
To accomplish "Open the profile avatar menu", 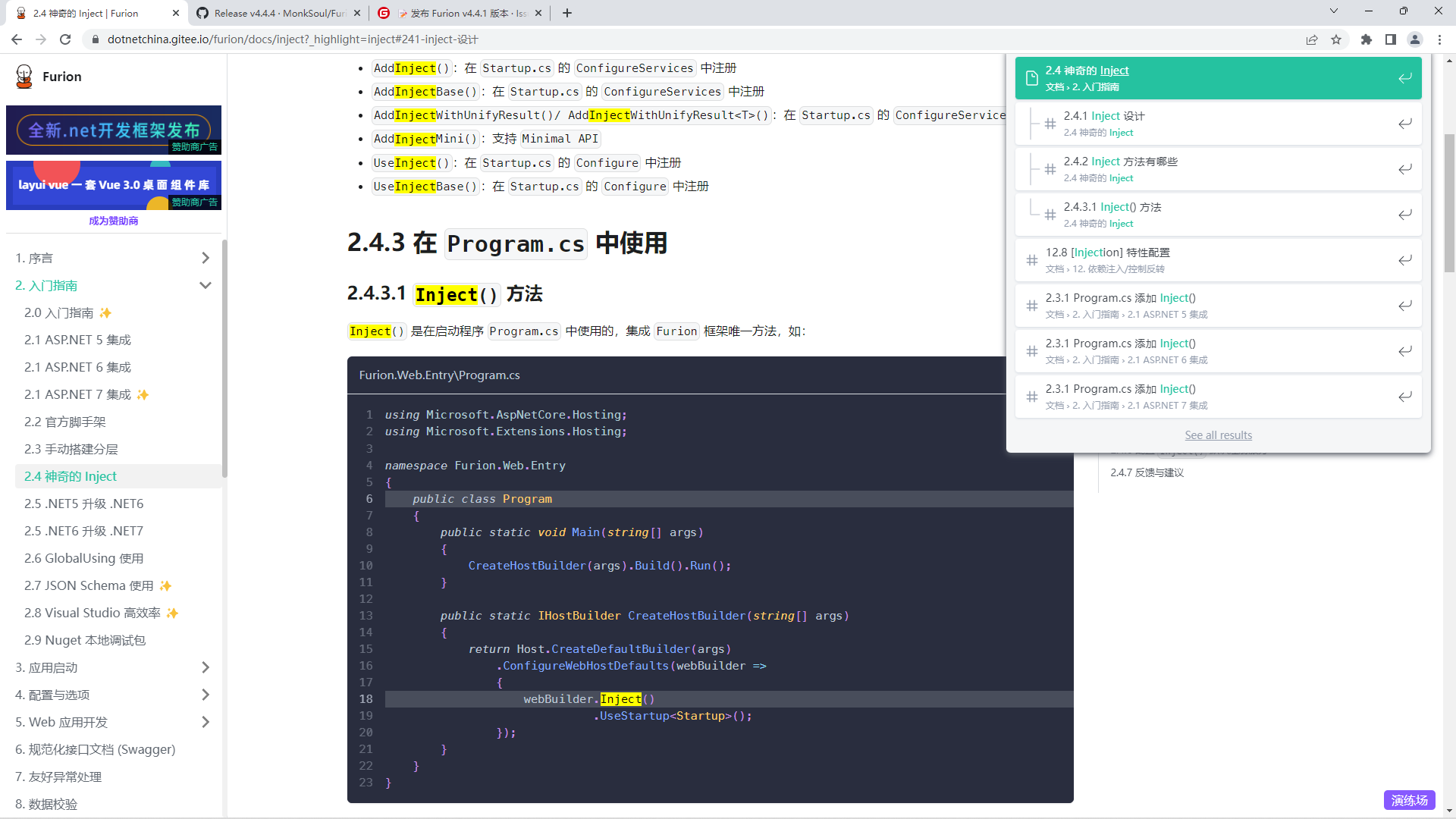I will [x=1415, y=39].
